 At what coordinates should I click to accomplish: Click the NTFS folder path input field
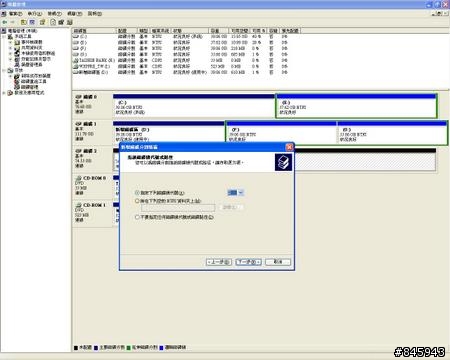pyautogui.click(x=178, y=208)
